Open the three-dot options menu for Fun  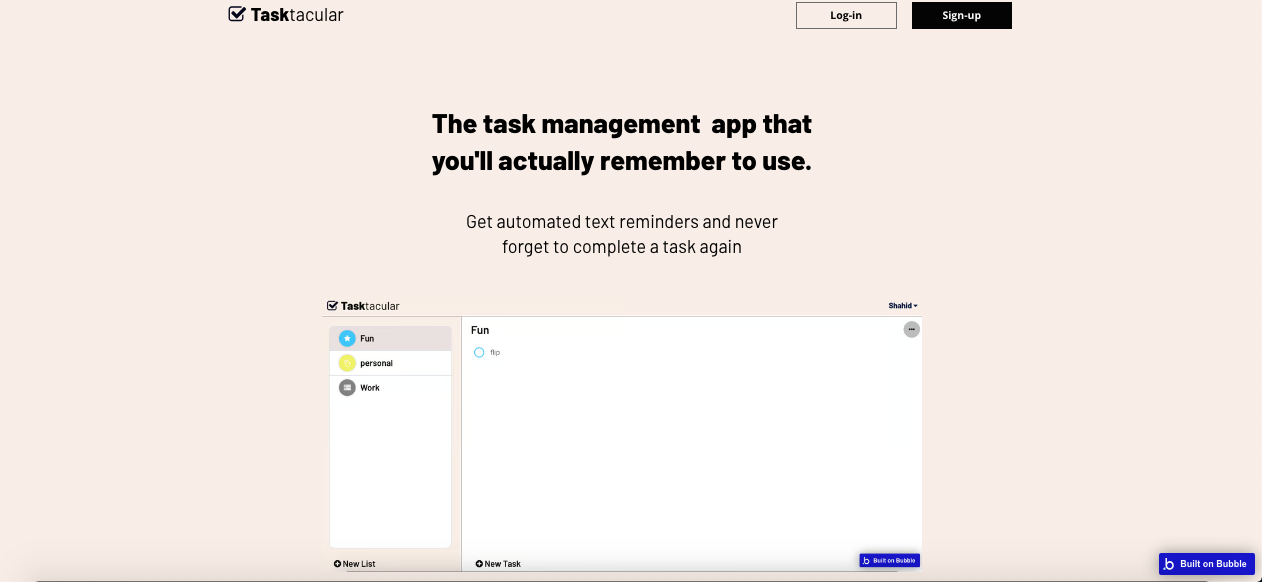tap(911, 329)
